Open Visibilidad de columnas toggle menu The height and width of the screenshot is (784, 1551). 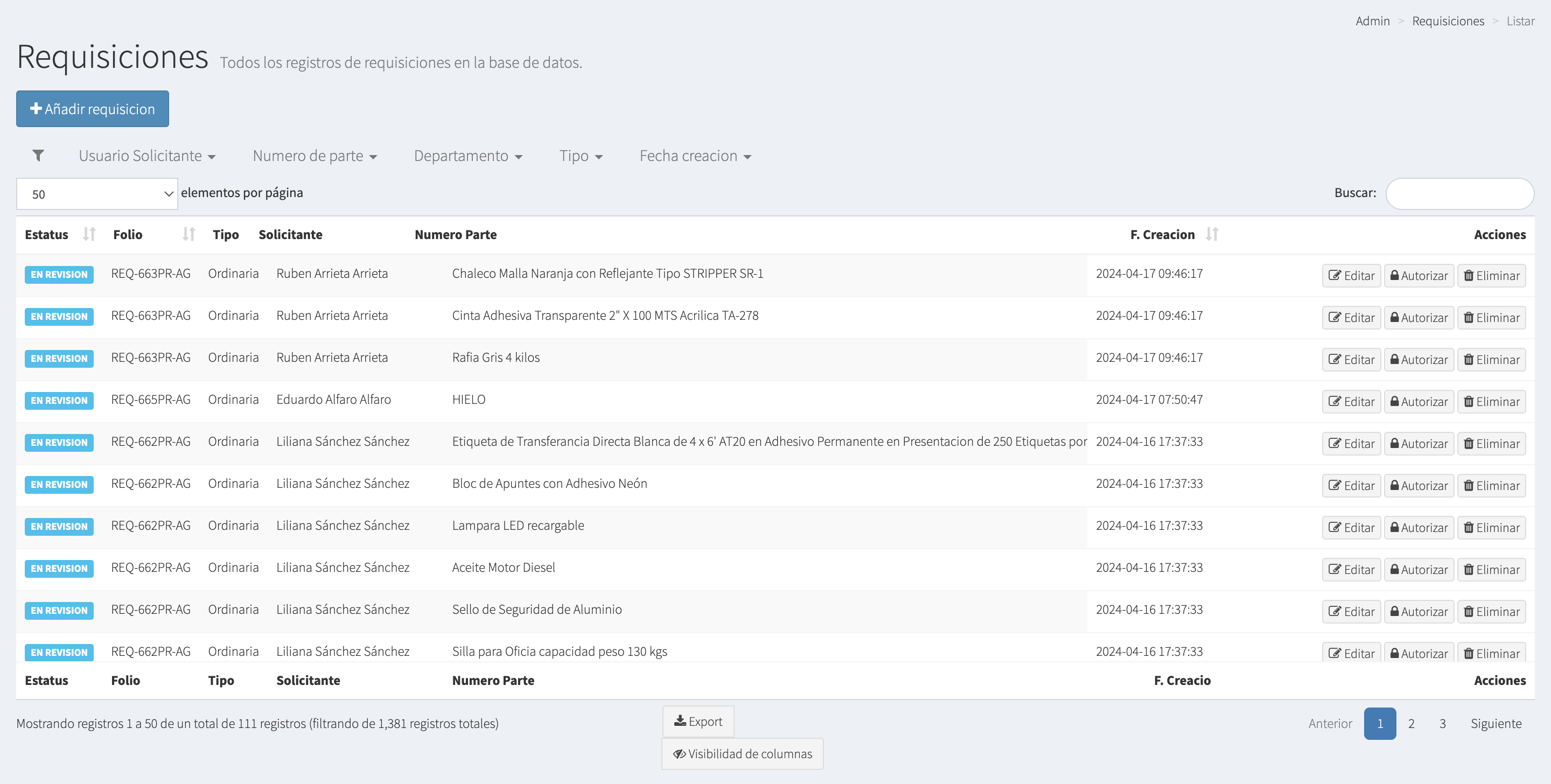742,754
